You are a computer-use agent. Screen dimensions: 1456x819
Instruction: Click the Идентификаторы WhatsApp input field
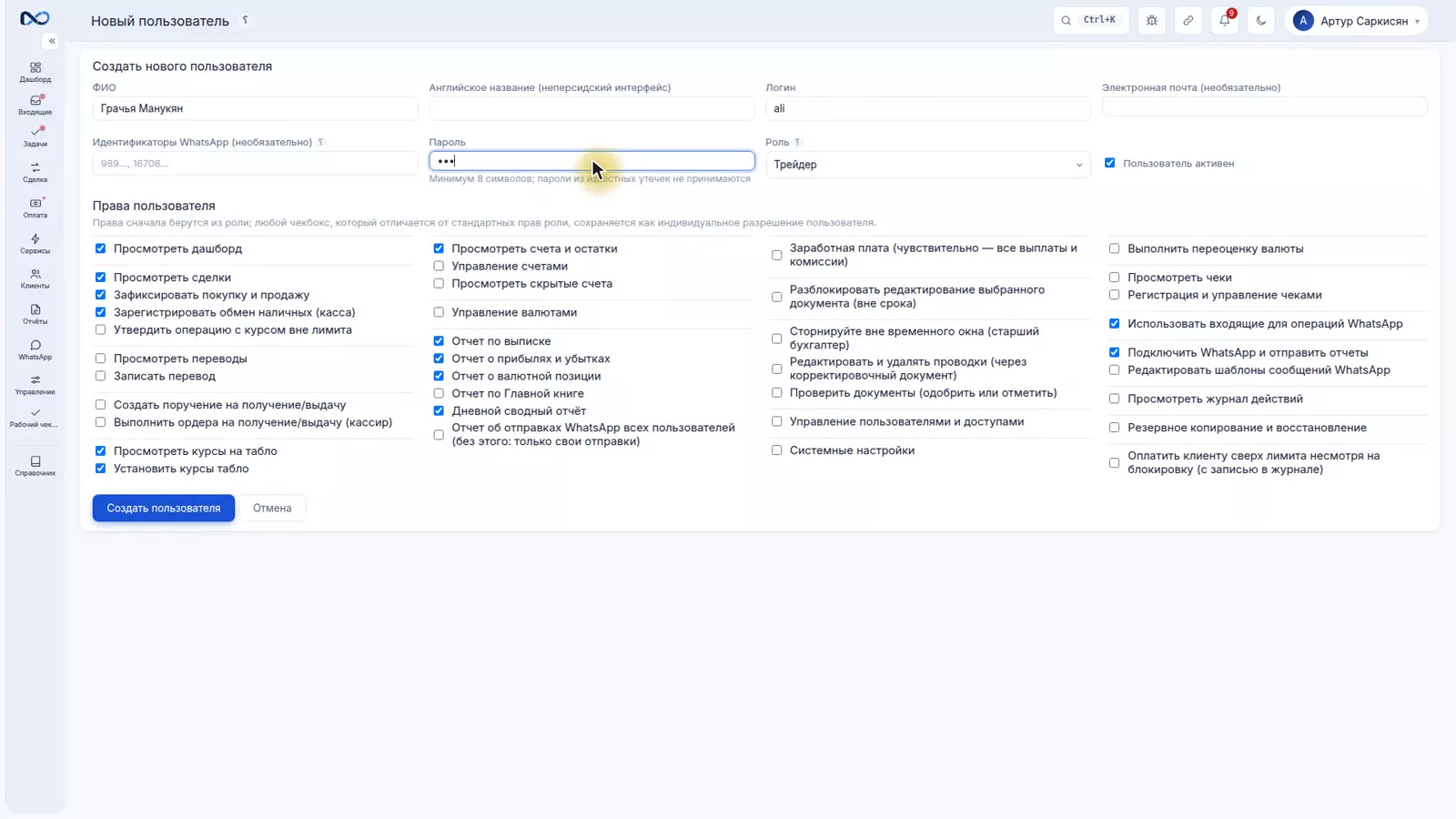[x=255, y=164]
